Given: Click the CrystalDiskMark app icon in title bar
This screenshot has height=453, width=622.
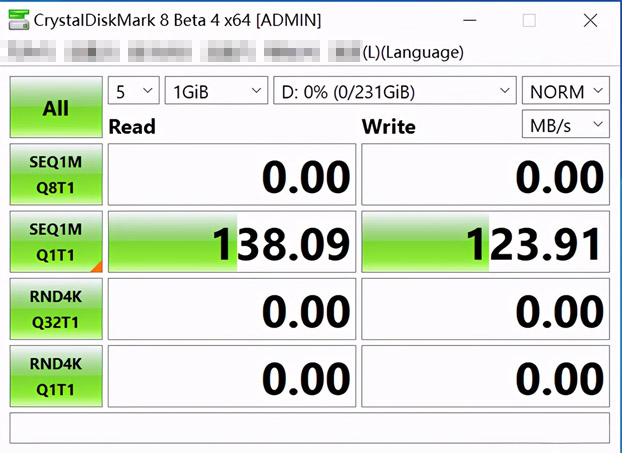Looking at the screenshot, I should click(19, 20).
